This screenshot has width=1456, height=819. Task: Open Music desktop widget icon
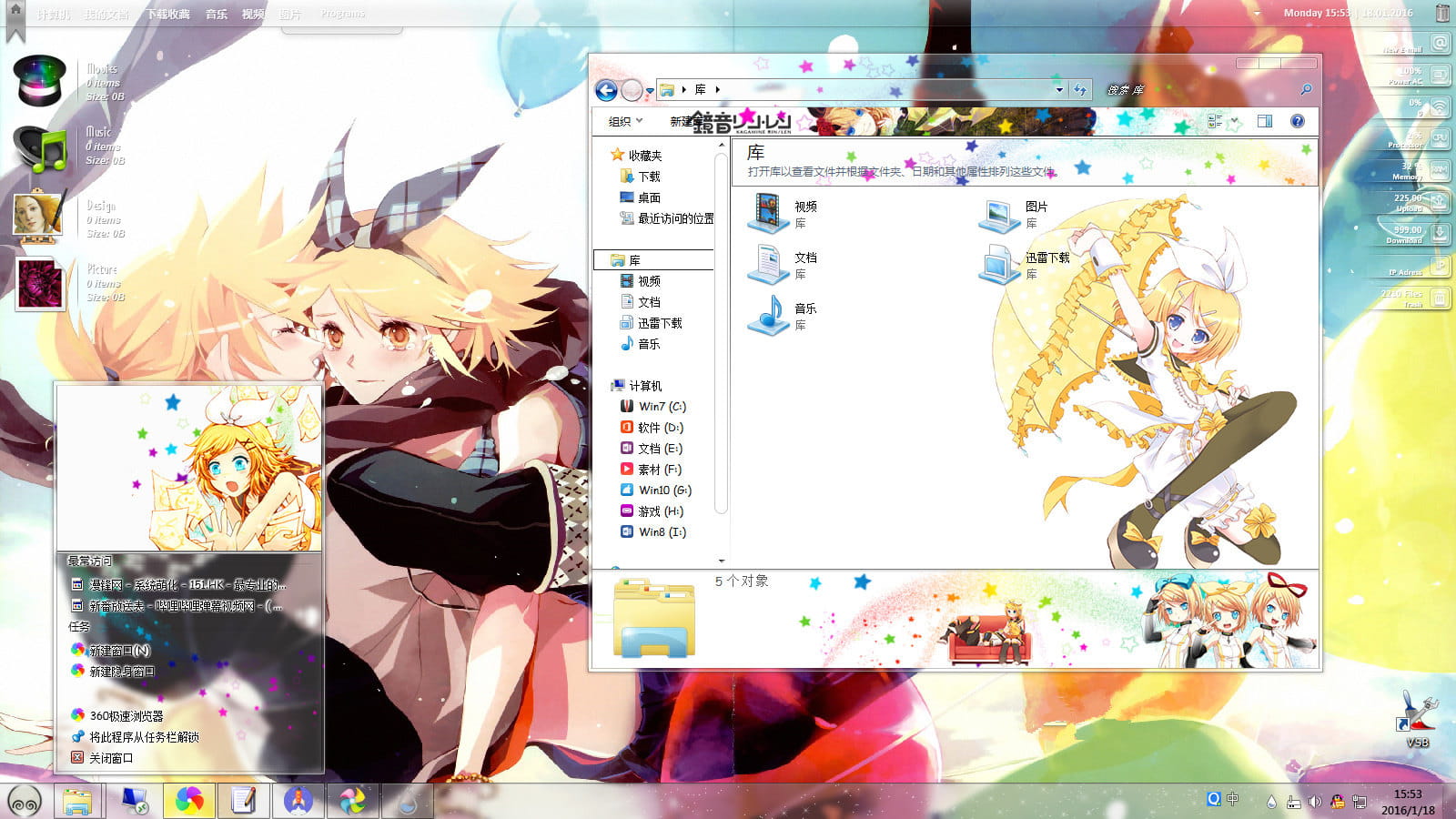41,149
